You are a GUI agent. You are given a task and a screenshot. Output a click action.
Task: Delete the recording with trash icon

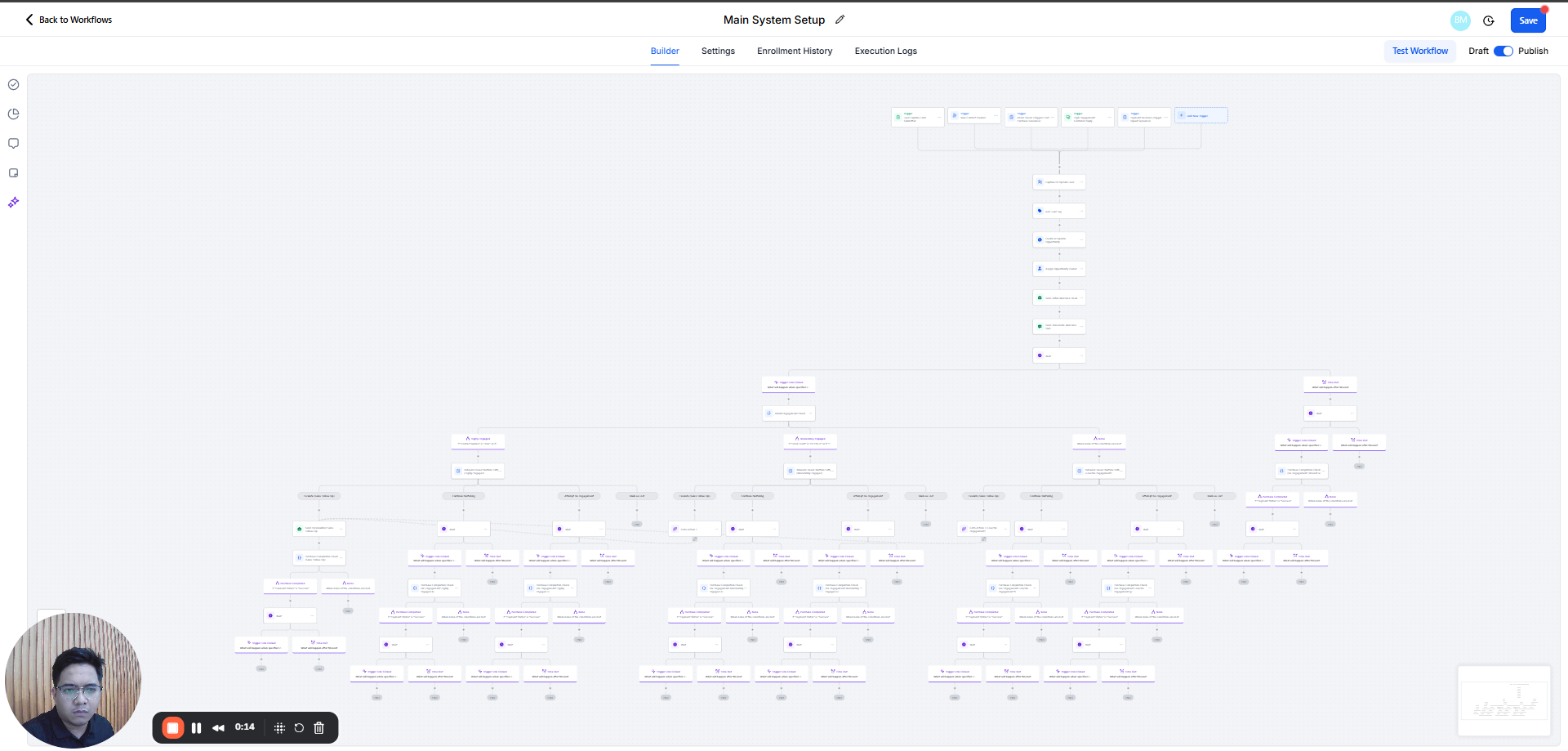click(x=319, y=728)
